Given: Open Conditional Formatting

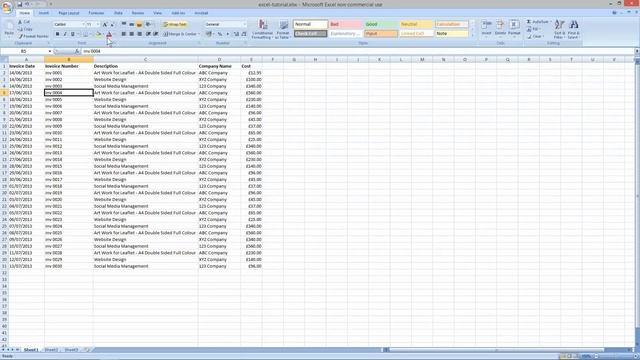Looking at the screenshot, I should click(262, 29).
